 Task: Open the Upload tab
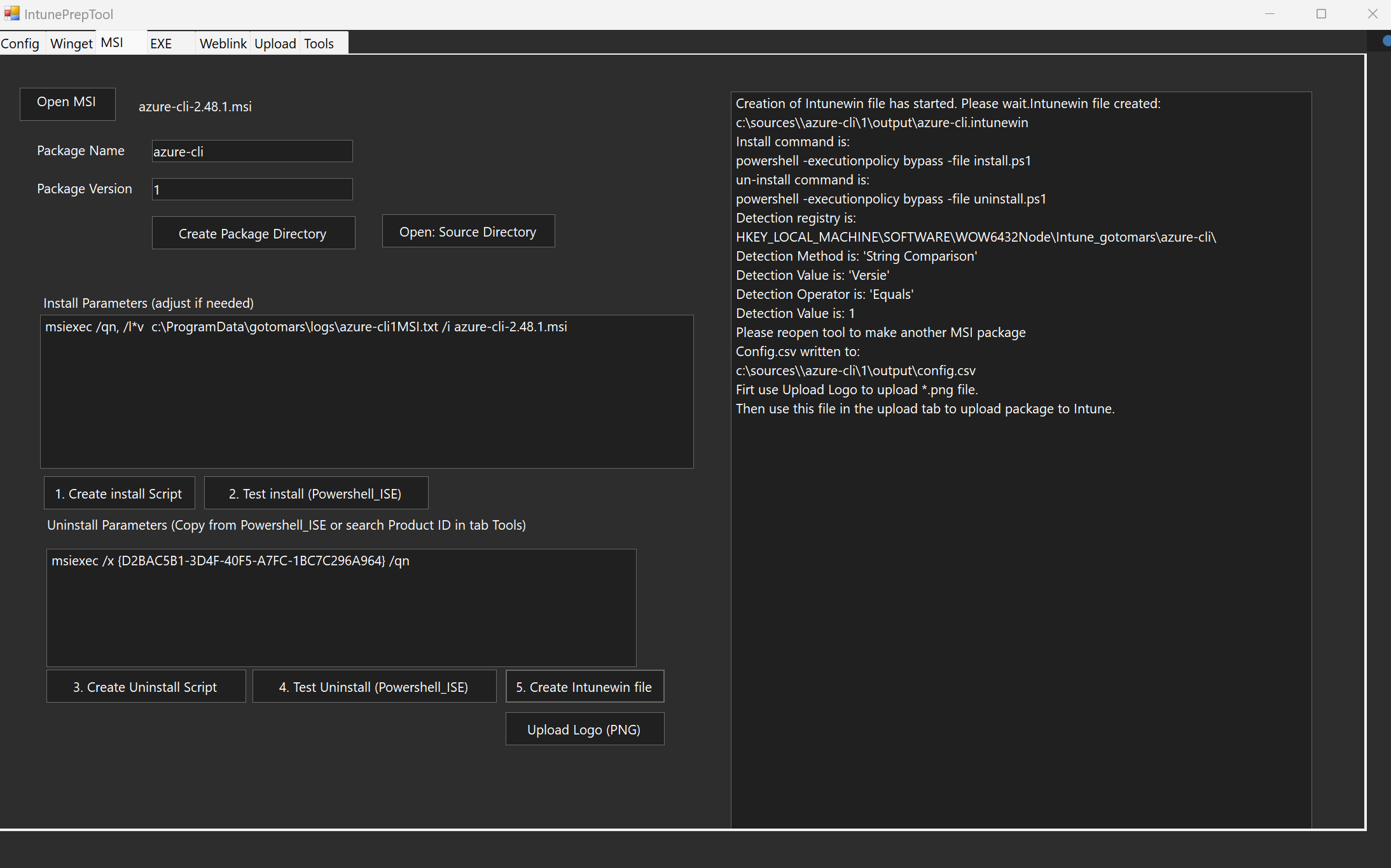[x=275, y=43]
